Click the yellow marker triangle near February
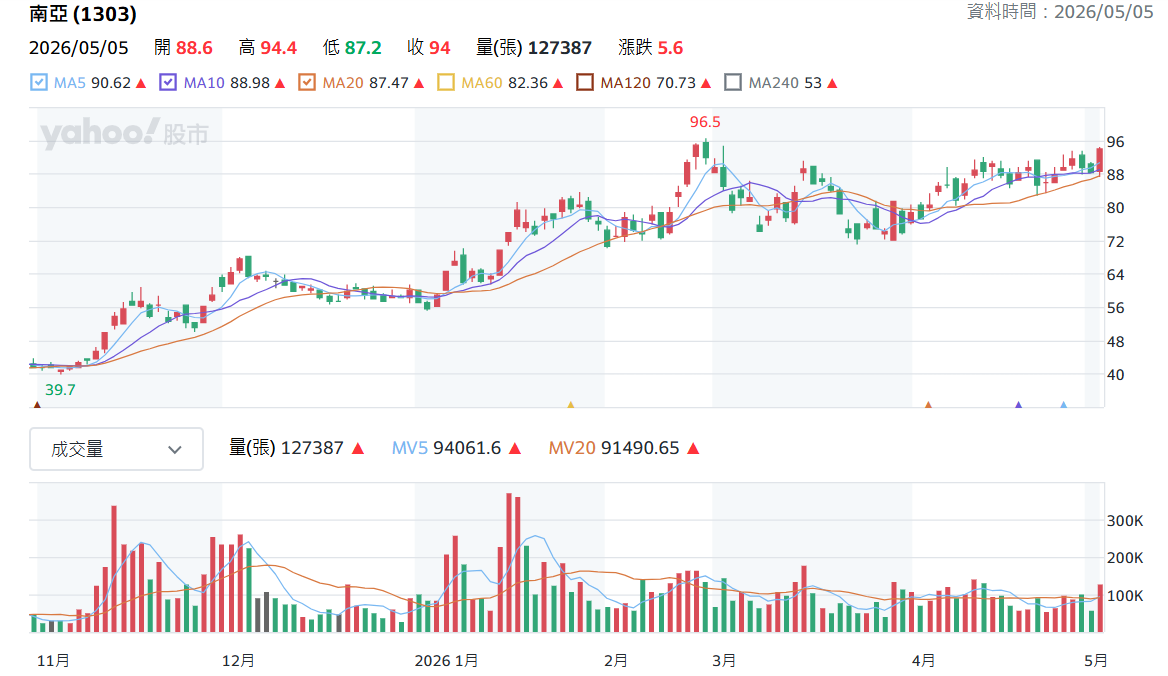The width and height of the screenshot is (1168, 676). (x=571, y=404)
